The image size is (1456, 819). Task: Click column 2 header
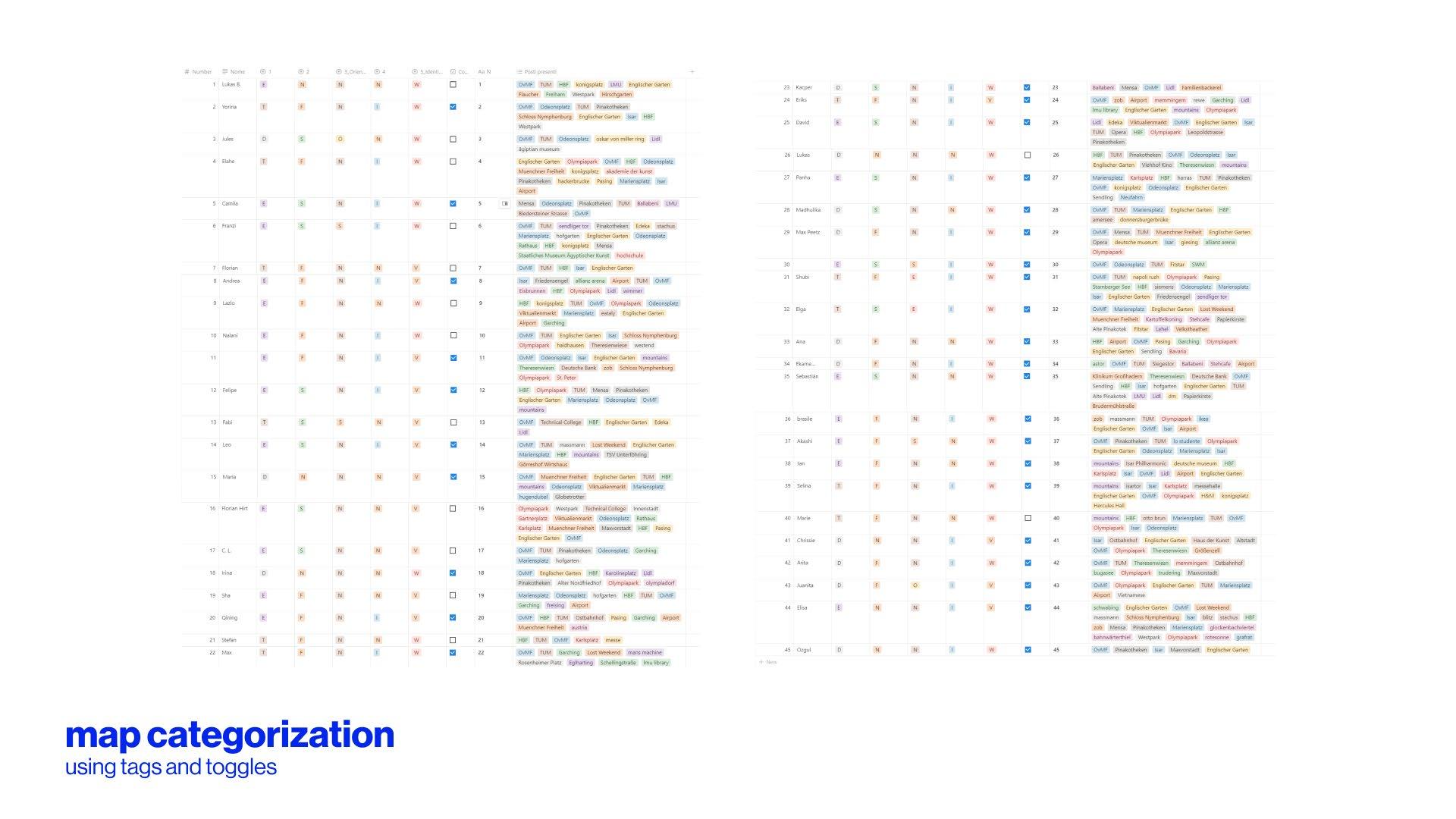[304, 72]
